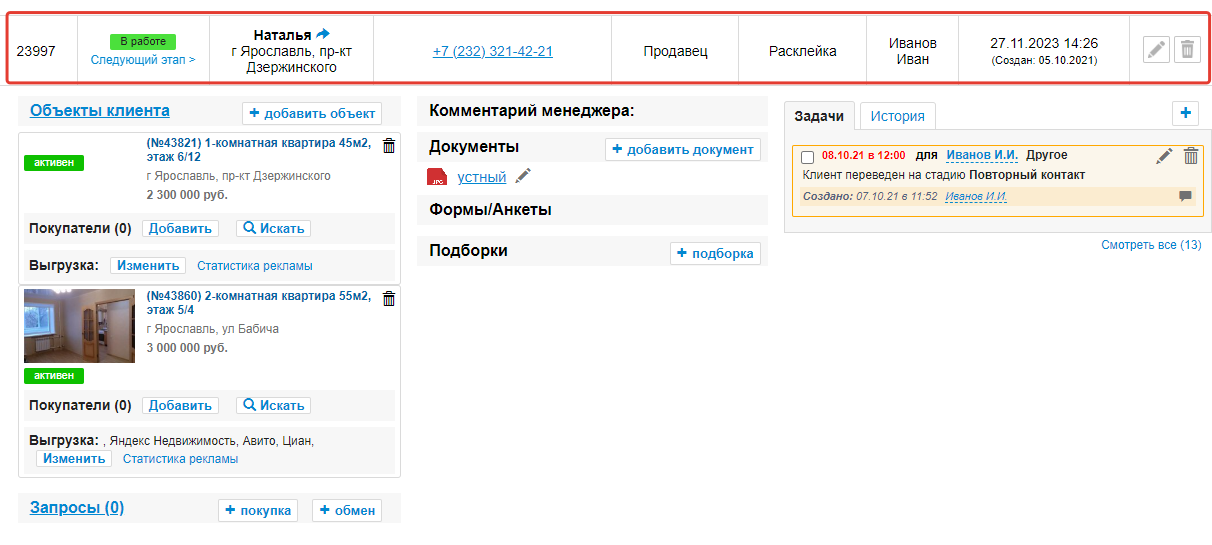
Task: Open Объекты клиента section heading
Action: (100, 111)
